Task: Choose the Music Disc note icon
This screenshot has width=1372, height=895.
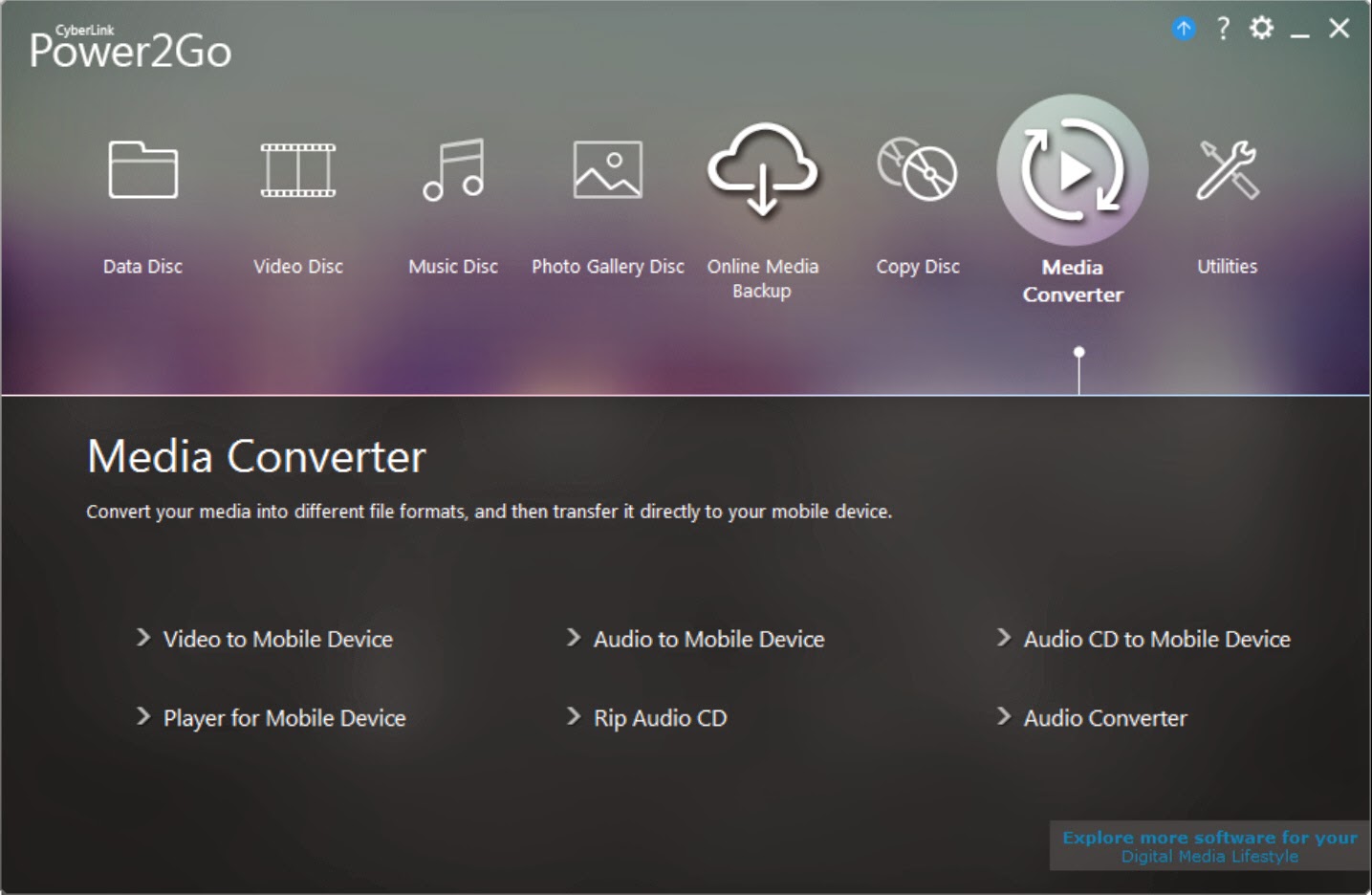Action: coord(453,170)
